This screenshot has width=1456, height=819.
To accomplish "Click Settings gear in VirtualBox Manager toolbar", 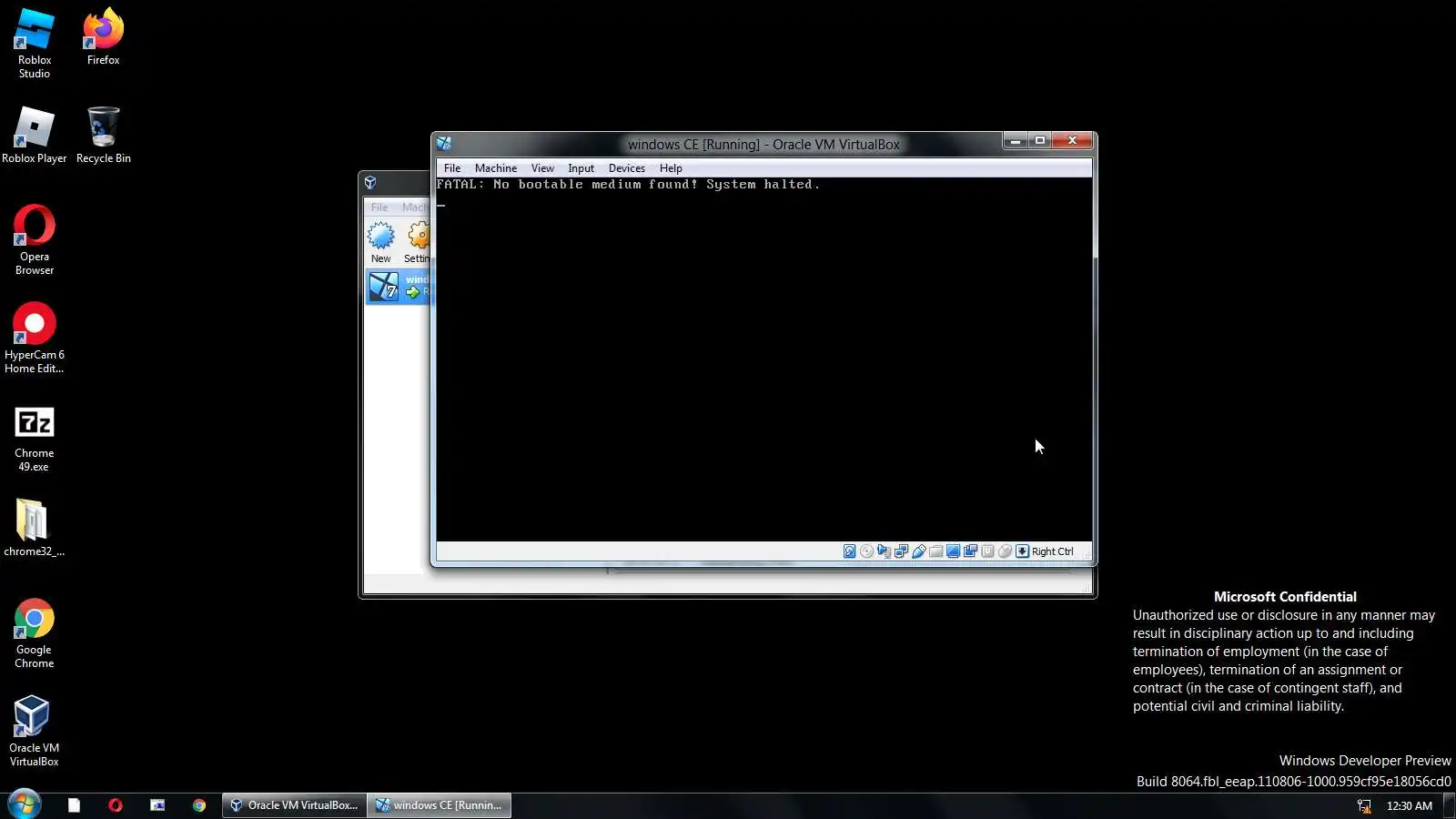I will [x=418, y=242].
